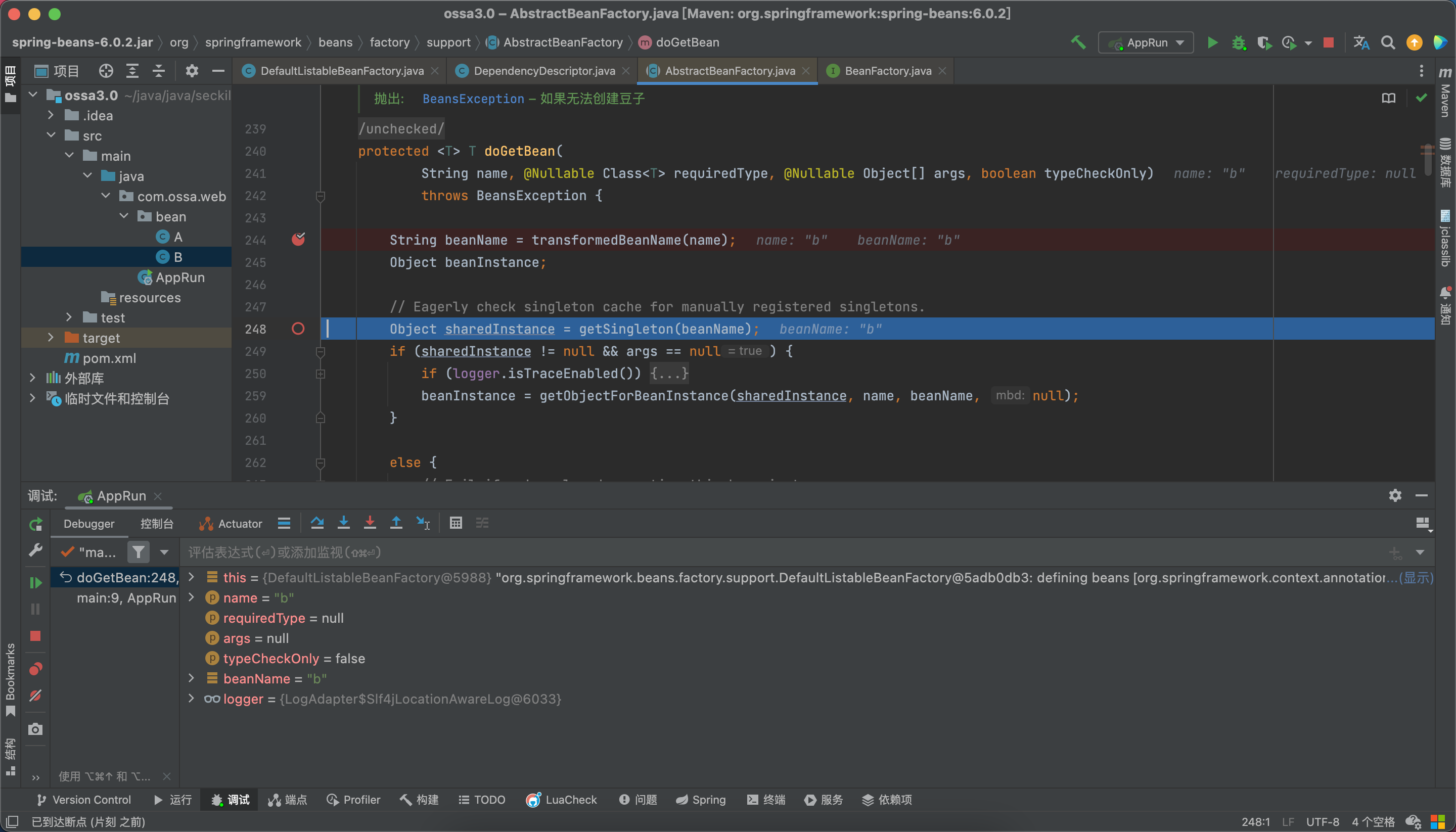Click Step Into in debugger toolbar
The width and height of the screenshot is (1456, 832).
[343, 523]
